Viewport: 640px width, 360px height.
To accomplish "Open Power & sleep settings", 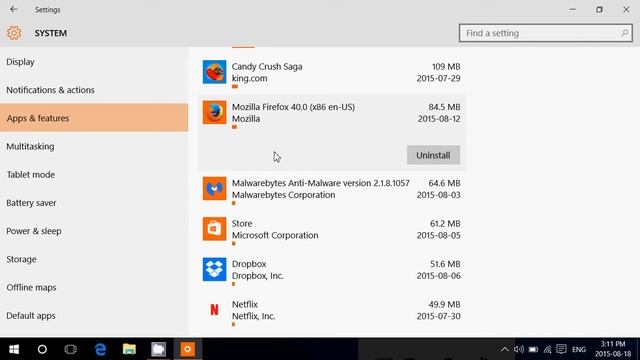I will 94,231.
